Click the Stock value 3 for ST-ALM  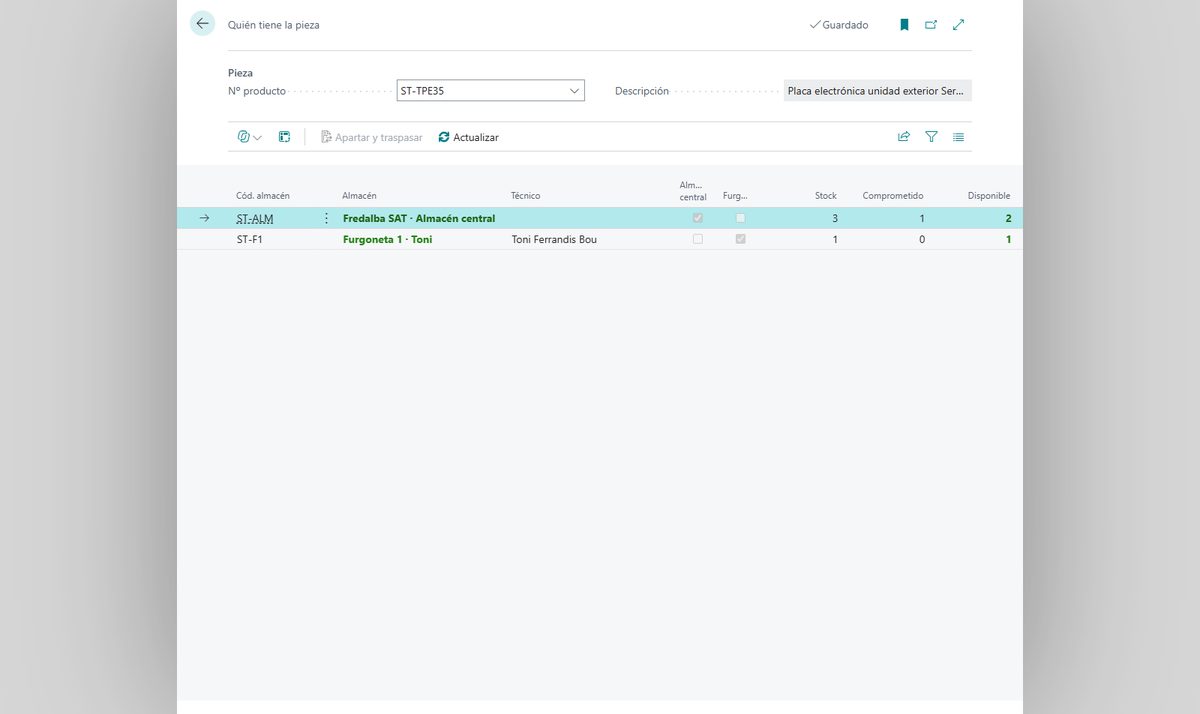coord(835,218)
